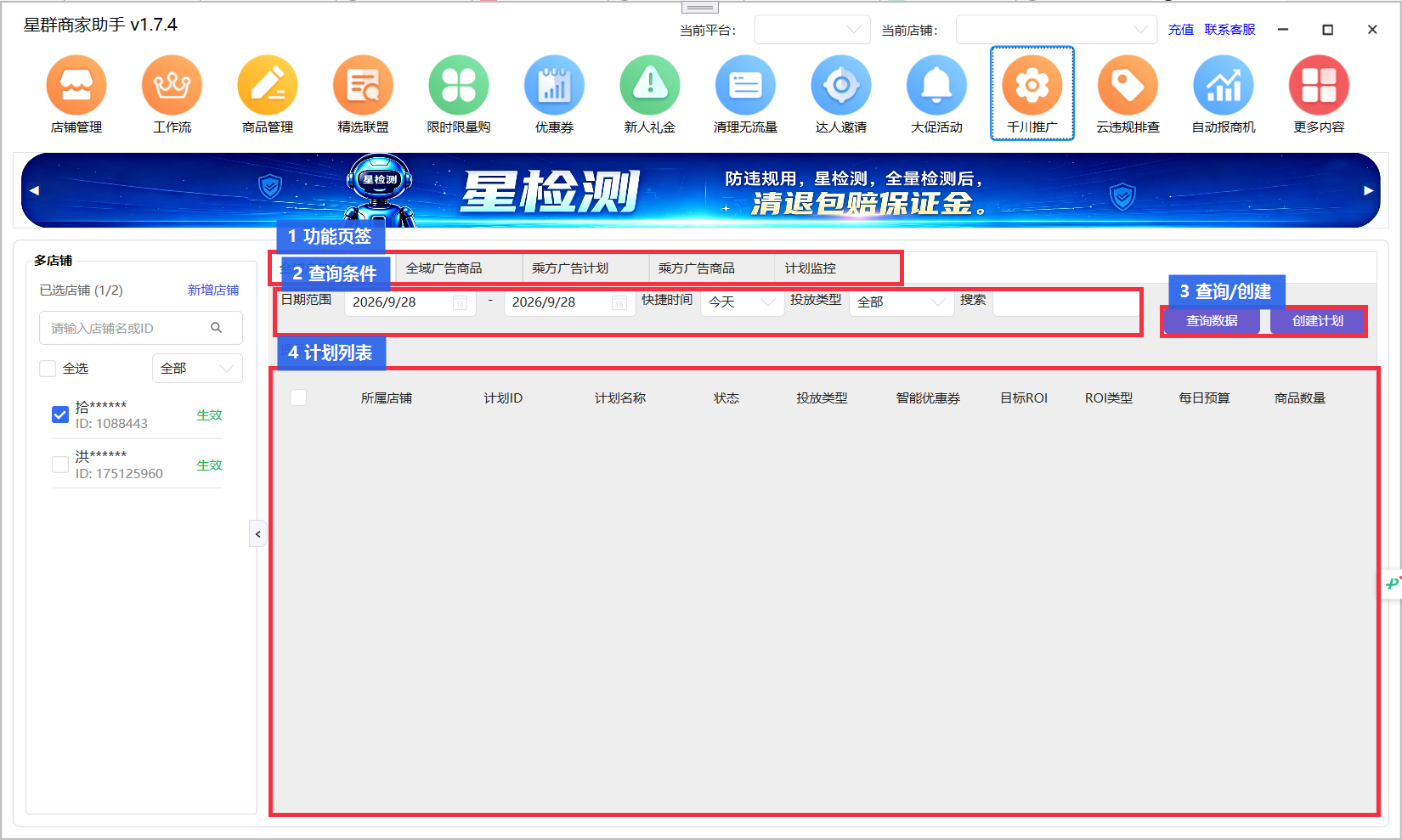The image size is (1402, 840).
Task: Open the 快捷时间 今天 dropdown
Action: point(742,302)
